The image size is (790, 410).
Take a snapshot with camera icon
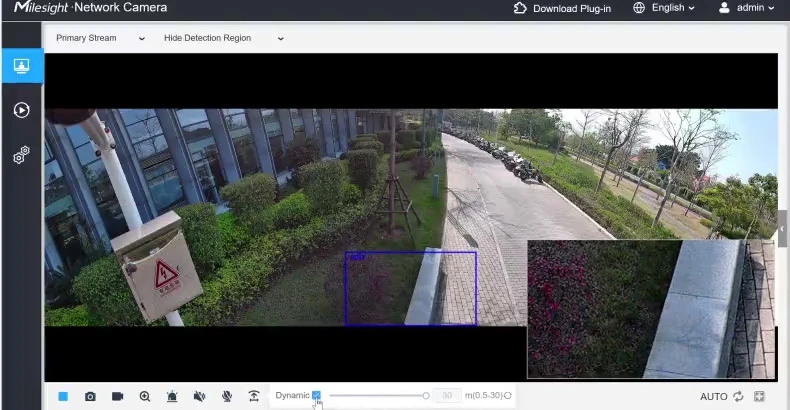pos(90,396)
